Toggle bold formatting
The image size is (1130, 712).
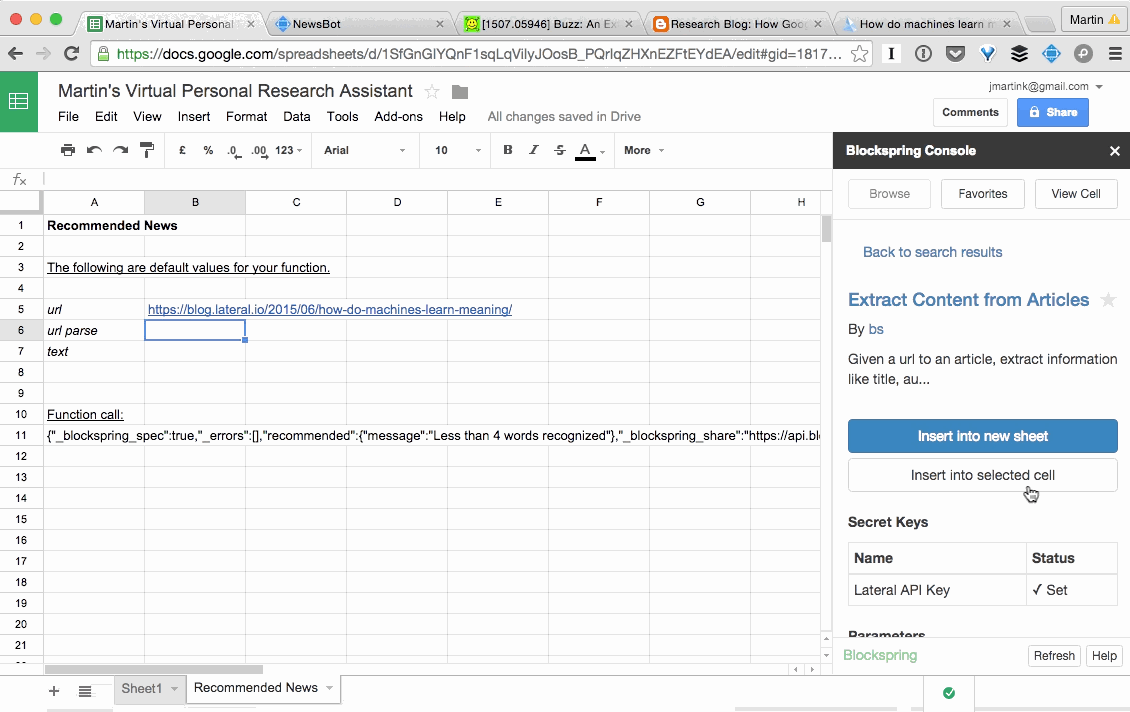pos(508,150)
